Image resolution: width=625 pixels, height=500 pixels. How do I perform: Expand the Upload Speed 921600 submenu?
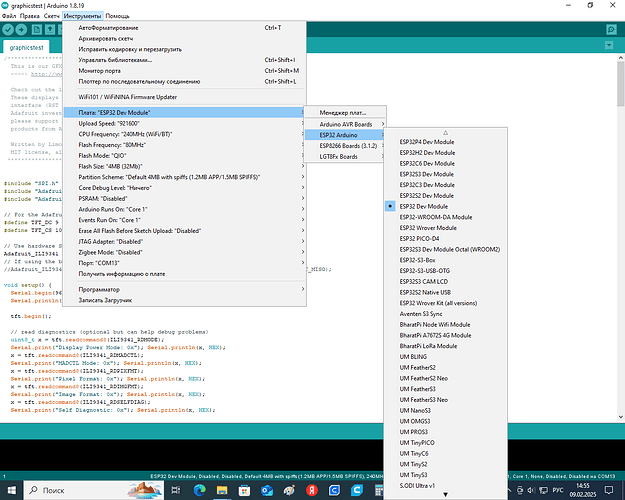185,124
